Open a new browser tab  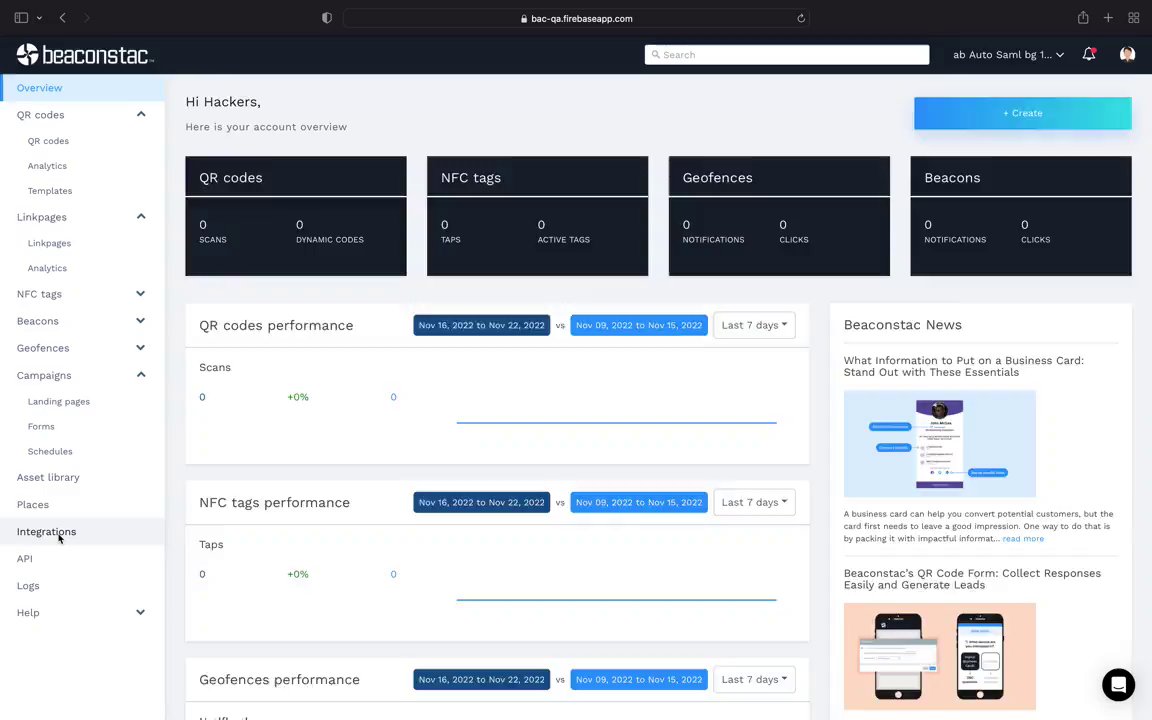tap(1108, 18)
